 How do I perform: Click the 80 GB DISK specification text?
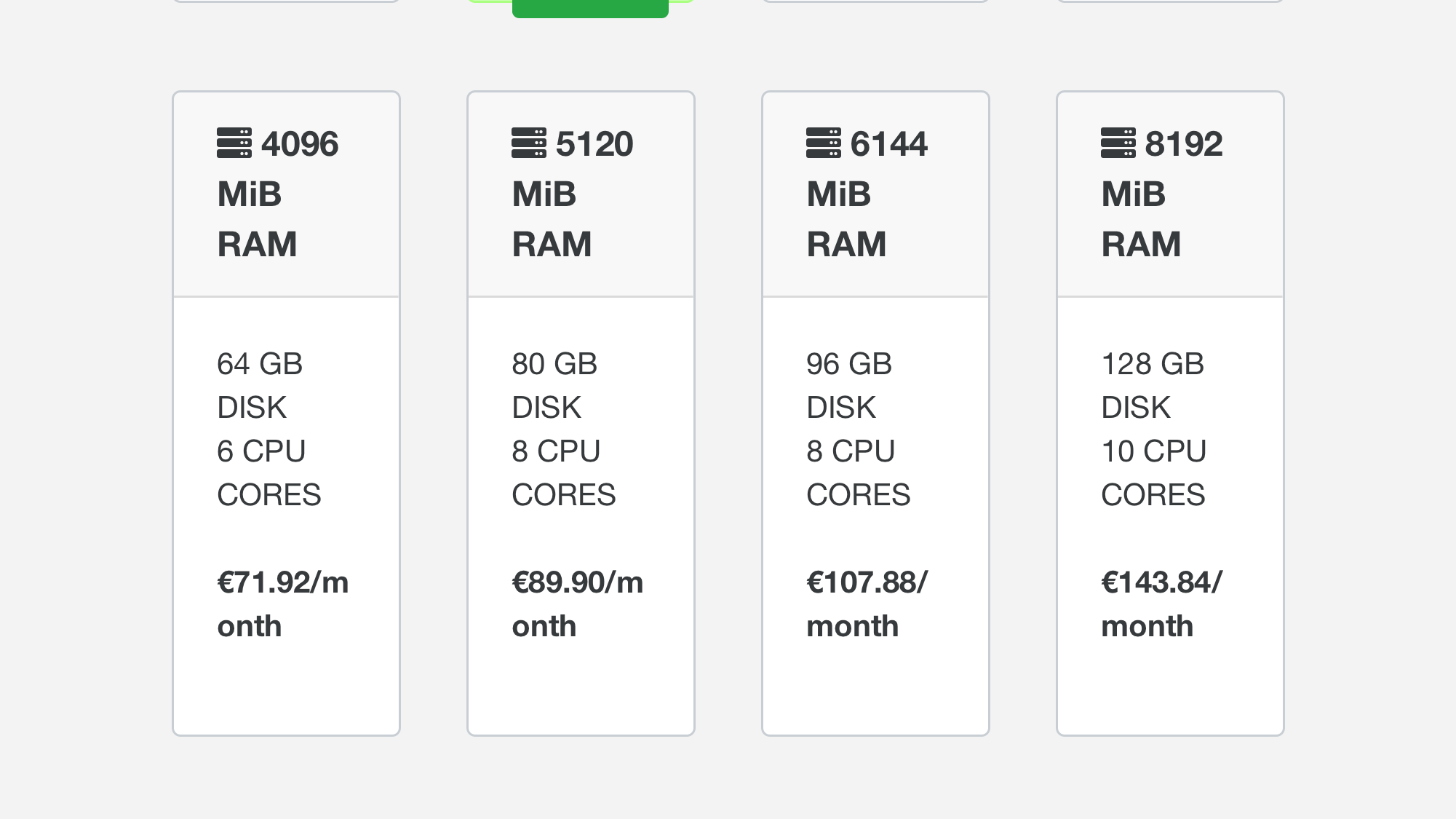coord(554,385)
